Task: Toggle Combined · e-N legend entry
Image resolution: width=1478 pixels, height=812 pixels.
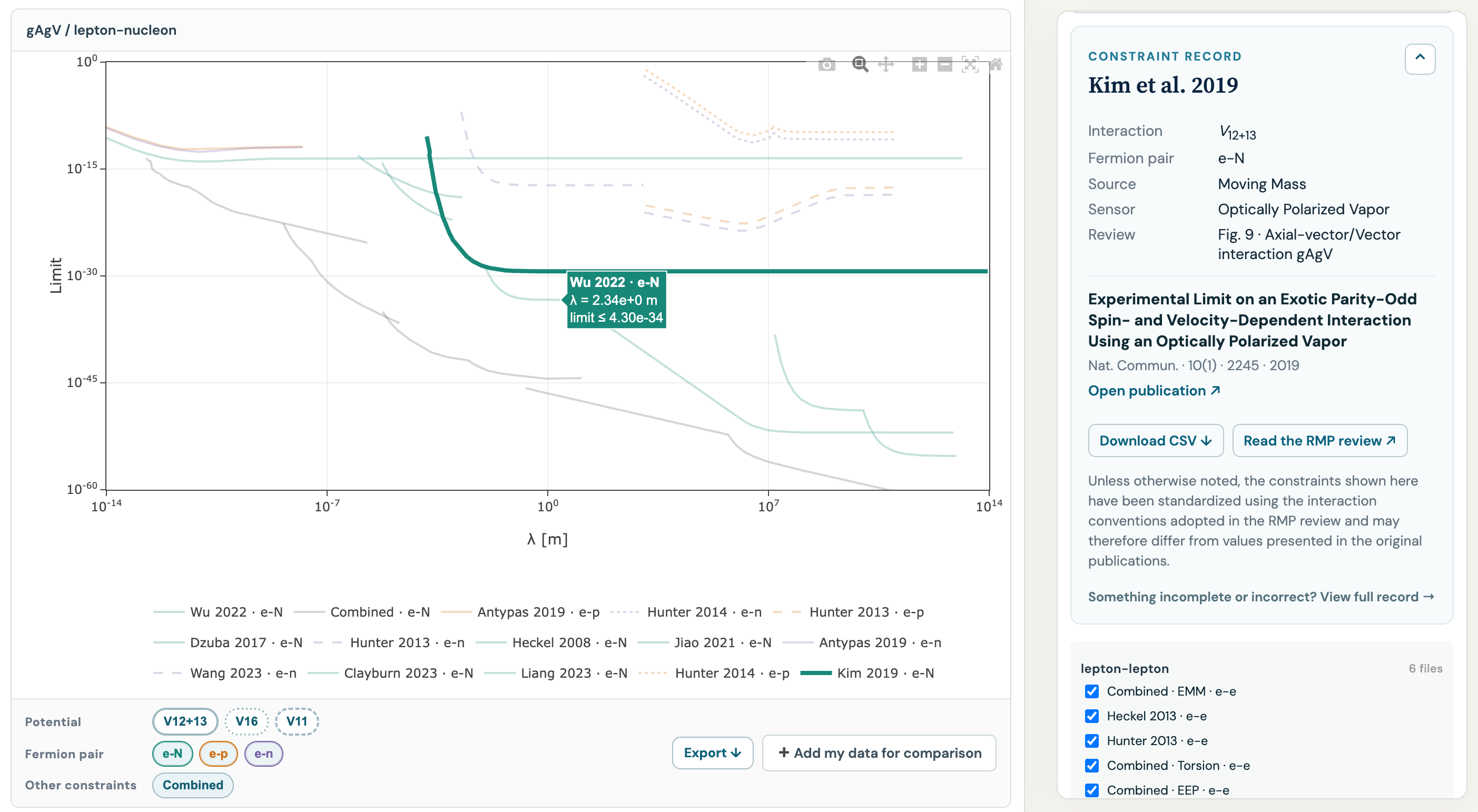Action: (362, 612)
